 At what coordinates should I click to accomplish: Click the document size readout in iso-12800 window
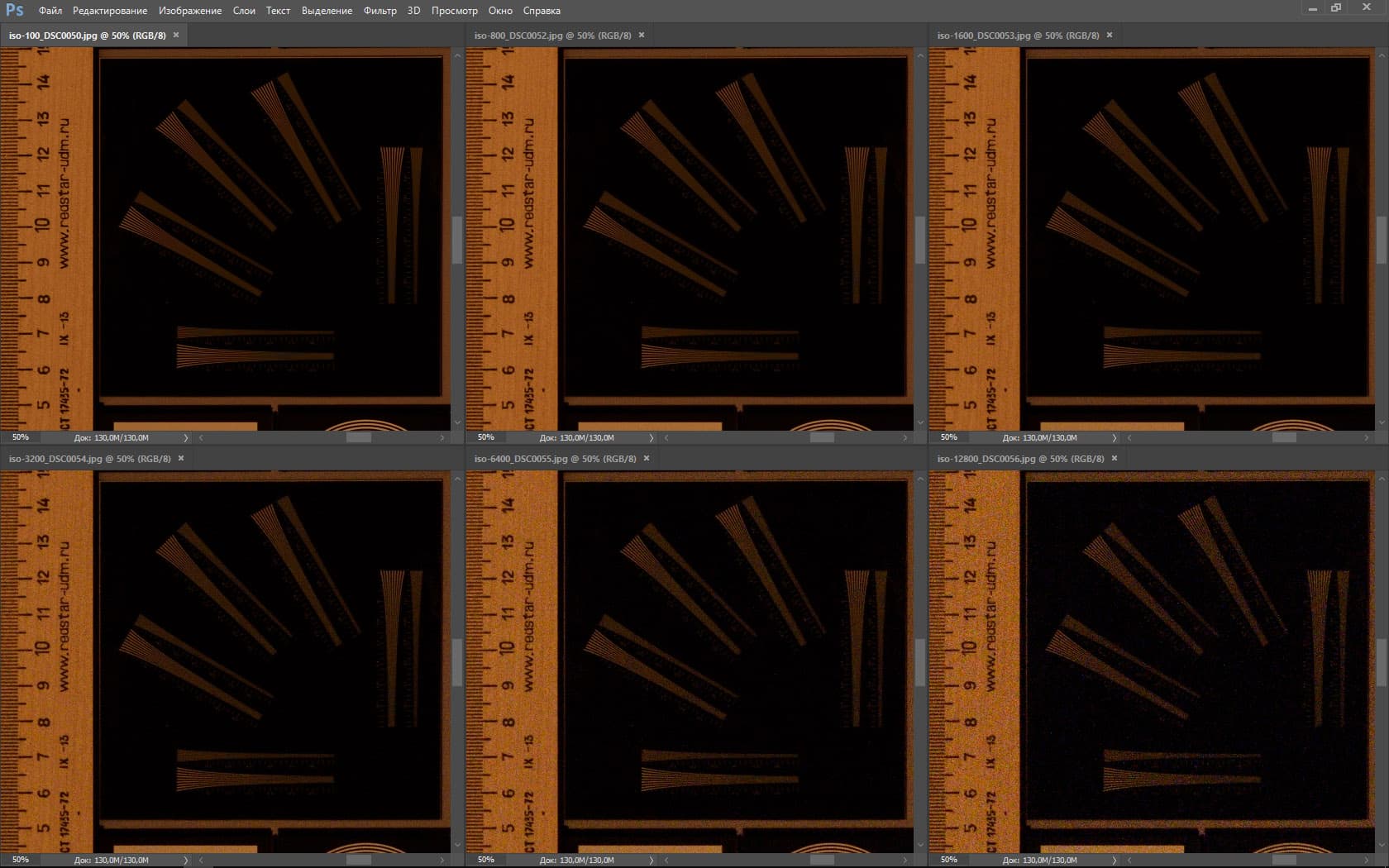tap(1040, 860)
